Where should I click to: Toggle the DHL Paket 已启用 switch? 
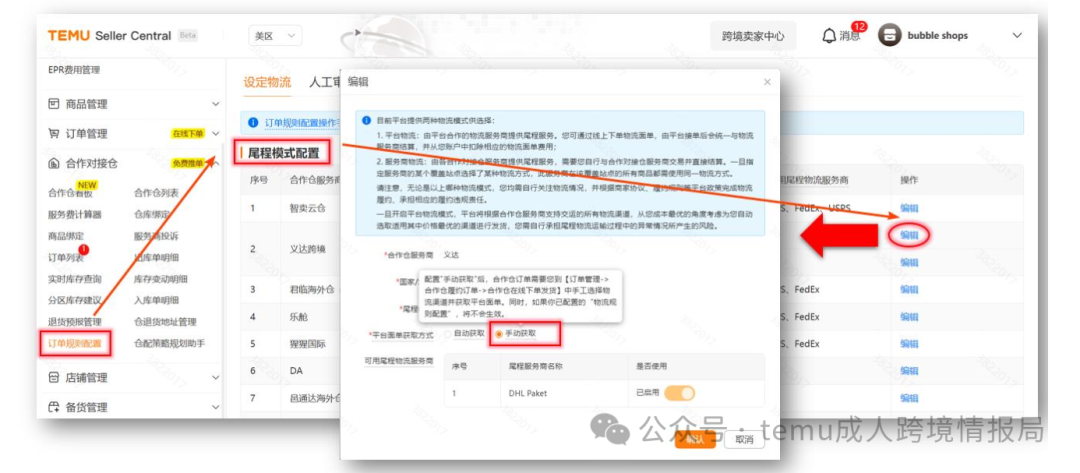(x=679, y=393)
